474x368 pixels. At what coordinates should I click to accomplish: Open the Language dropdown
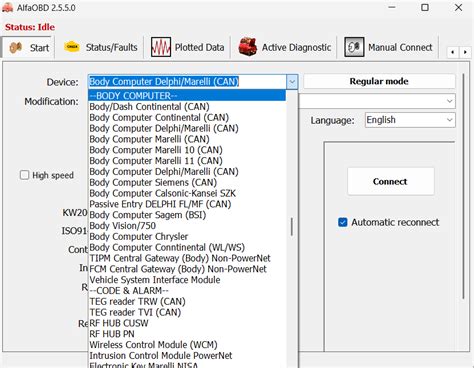[x=450, y=120]
